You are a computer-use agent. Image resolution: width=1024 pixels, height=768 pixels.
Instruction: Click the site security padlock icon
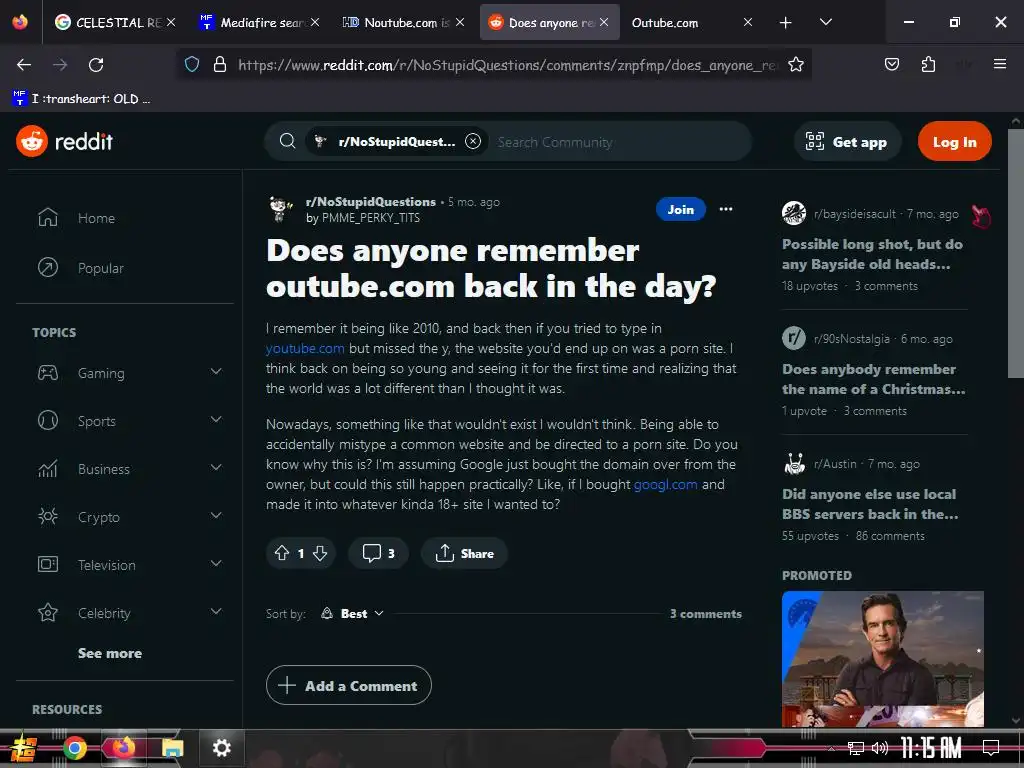[220, 65]
